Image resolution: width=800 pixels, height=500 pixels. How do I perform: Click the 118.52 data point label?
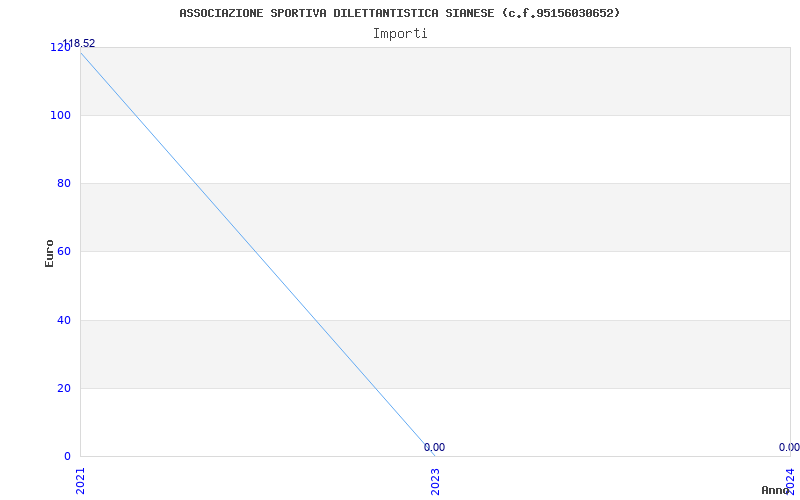click(x=79, y=43)
